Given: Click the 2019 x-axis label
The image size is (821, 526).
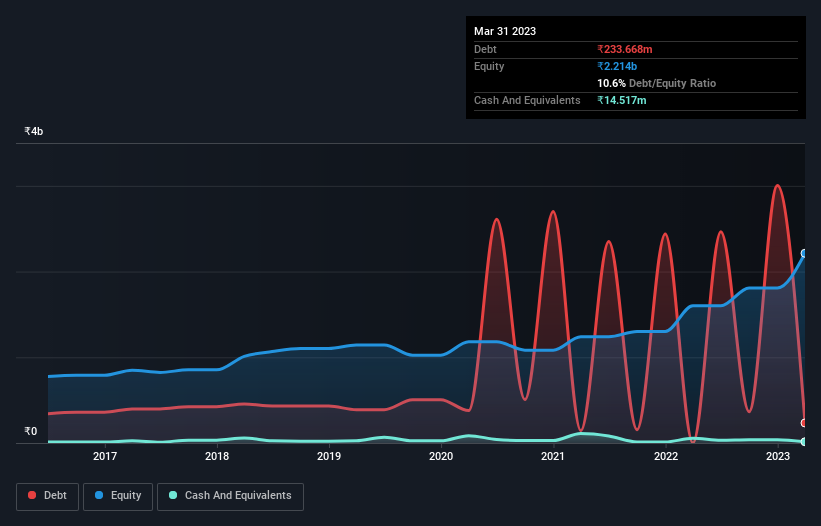Looking at the screenshot, I should point(329,456).
